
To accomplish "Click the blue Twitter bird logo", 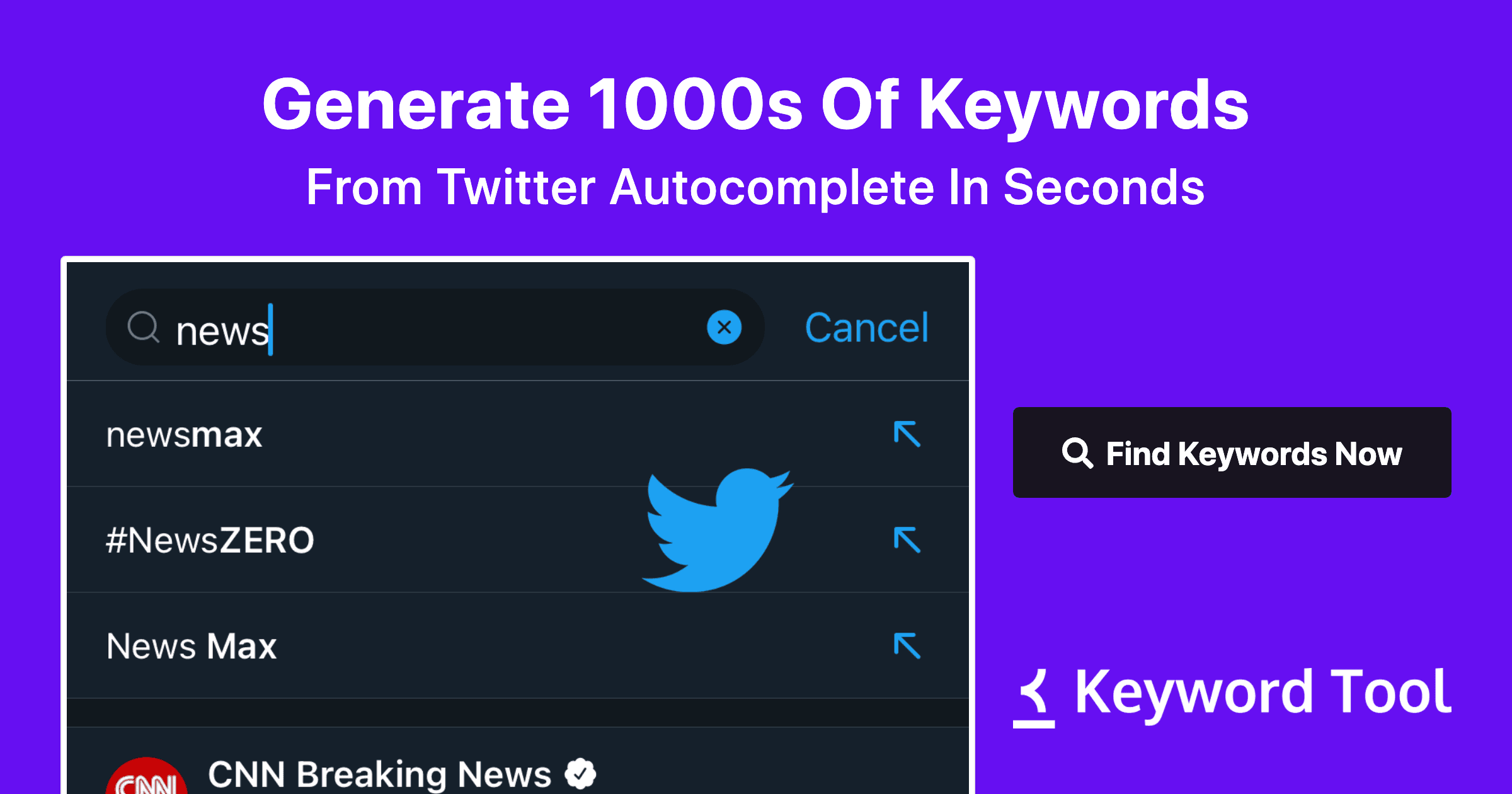I will pyautogui.click(x=718, y=529).
